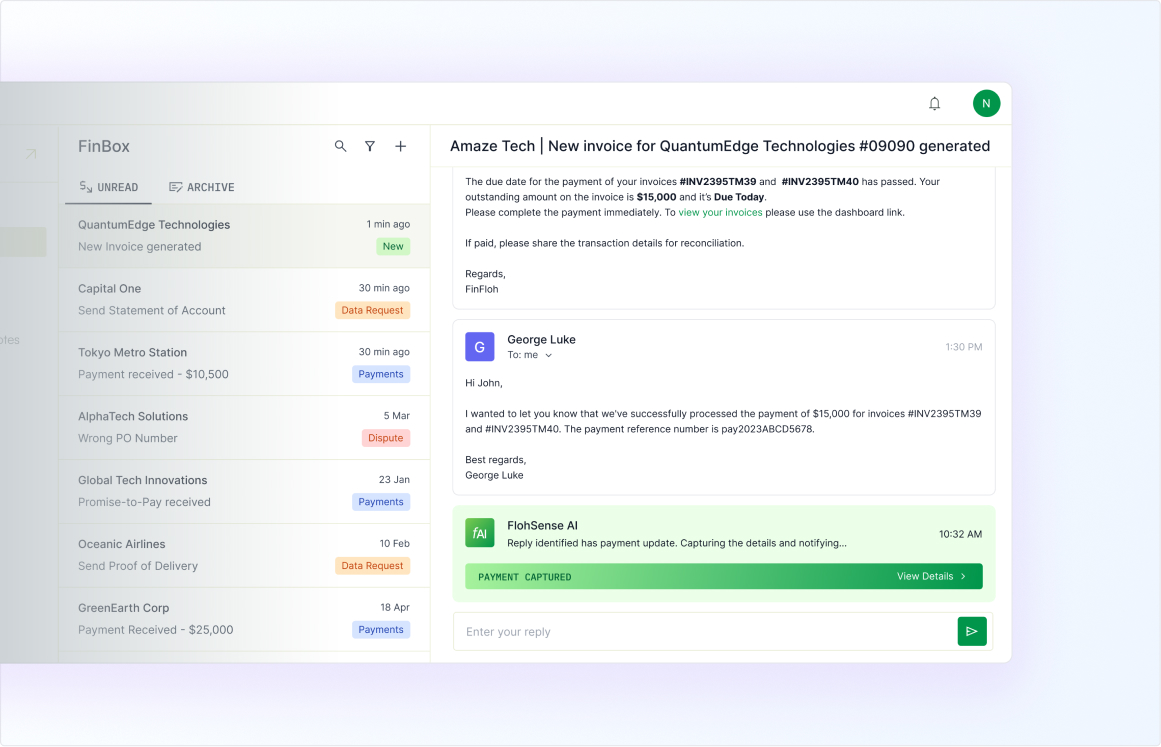Switch to the Unread tab

pyautogui.click(x=108, y=187)
